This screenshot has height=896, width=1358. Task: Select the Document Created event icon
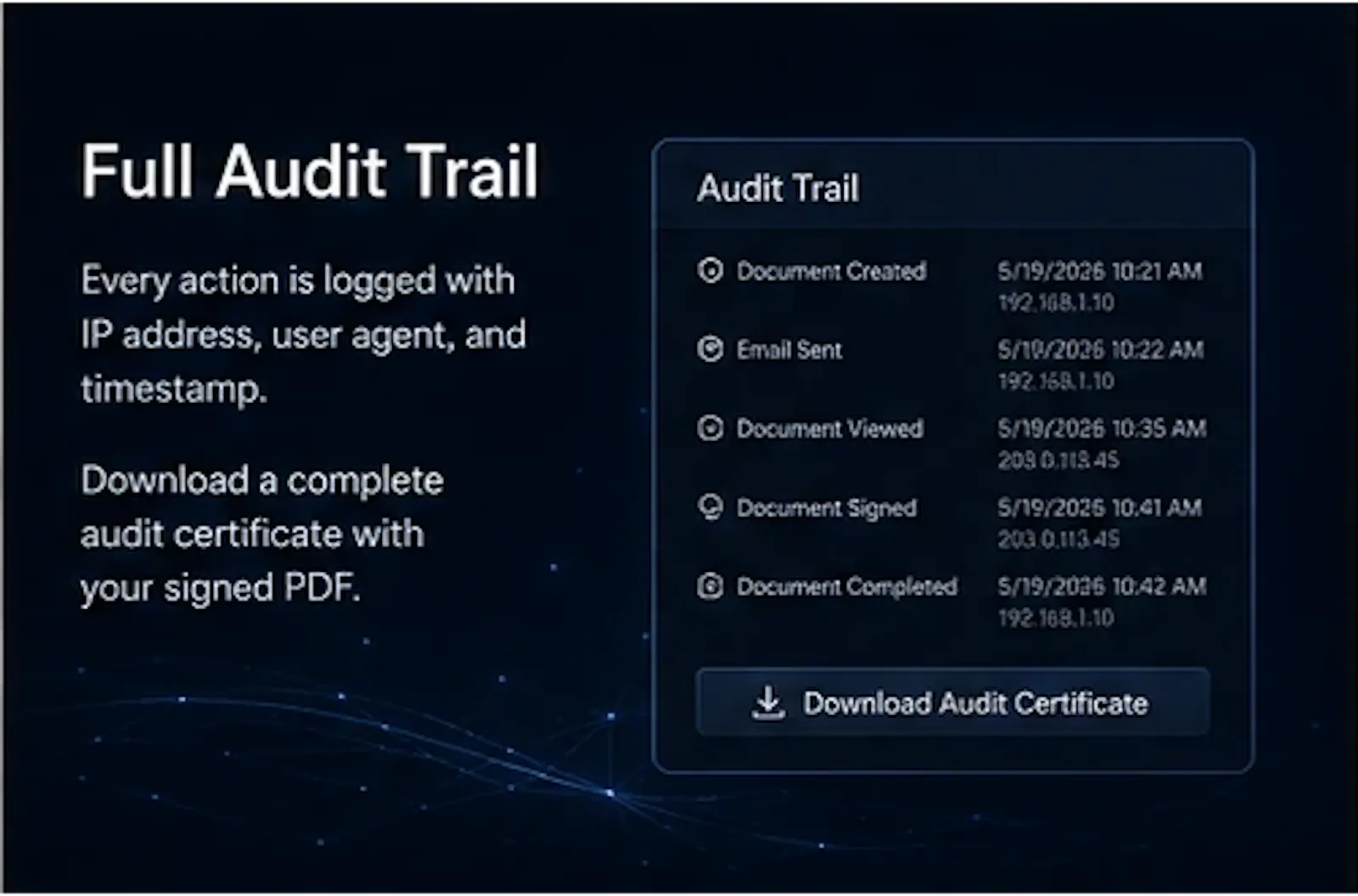[x=710, y=271]
